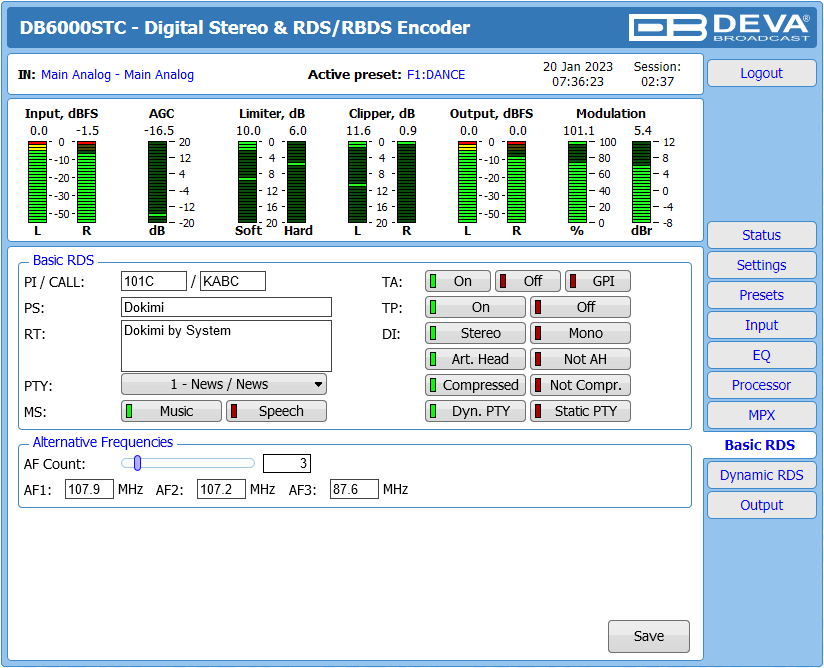Click the PS text field
The height and width of the screenshot is (668, 824).
pos(226,307)
